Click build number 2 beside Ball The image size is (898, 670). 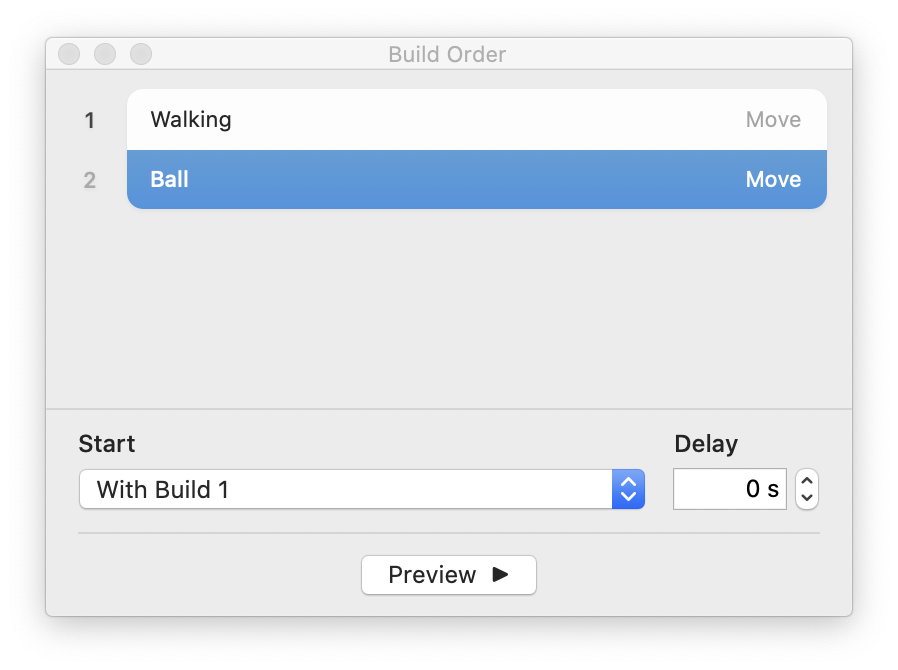pos(90,181)
